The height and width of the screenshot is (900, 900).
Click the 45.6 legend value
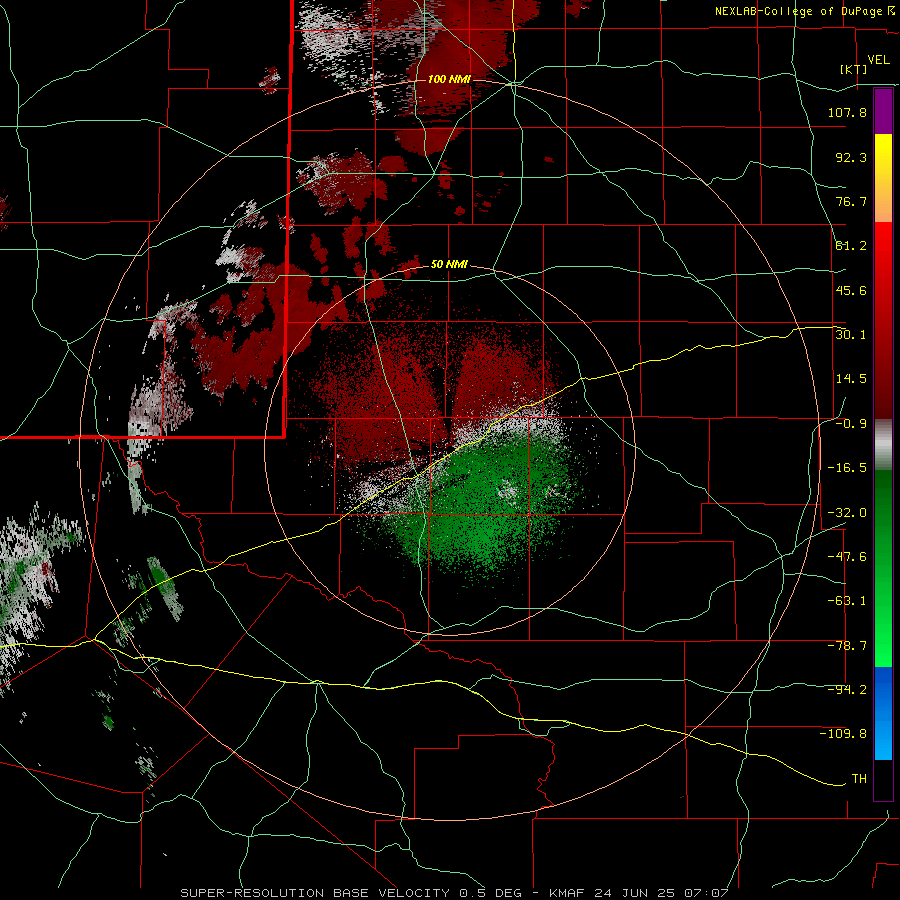tap(851, 290)
